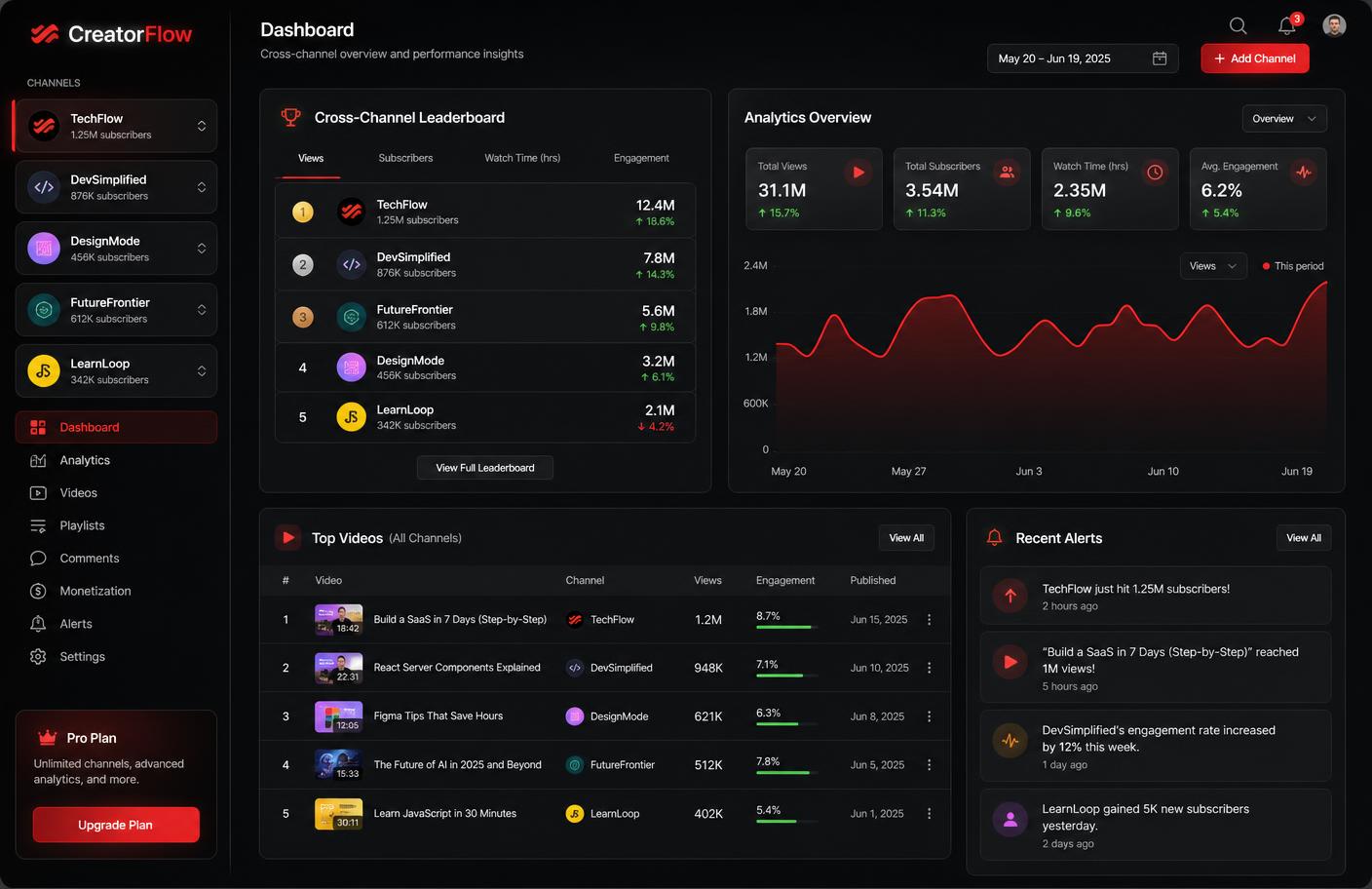Image resolution: width=1372 pixels, height=889 pixels.
Task: Click View Full Leaderboard button
Action: (x=485, y=468)
